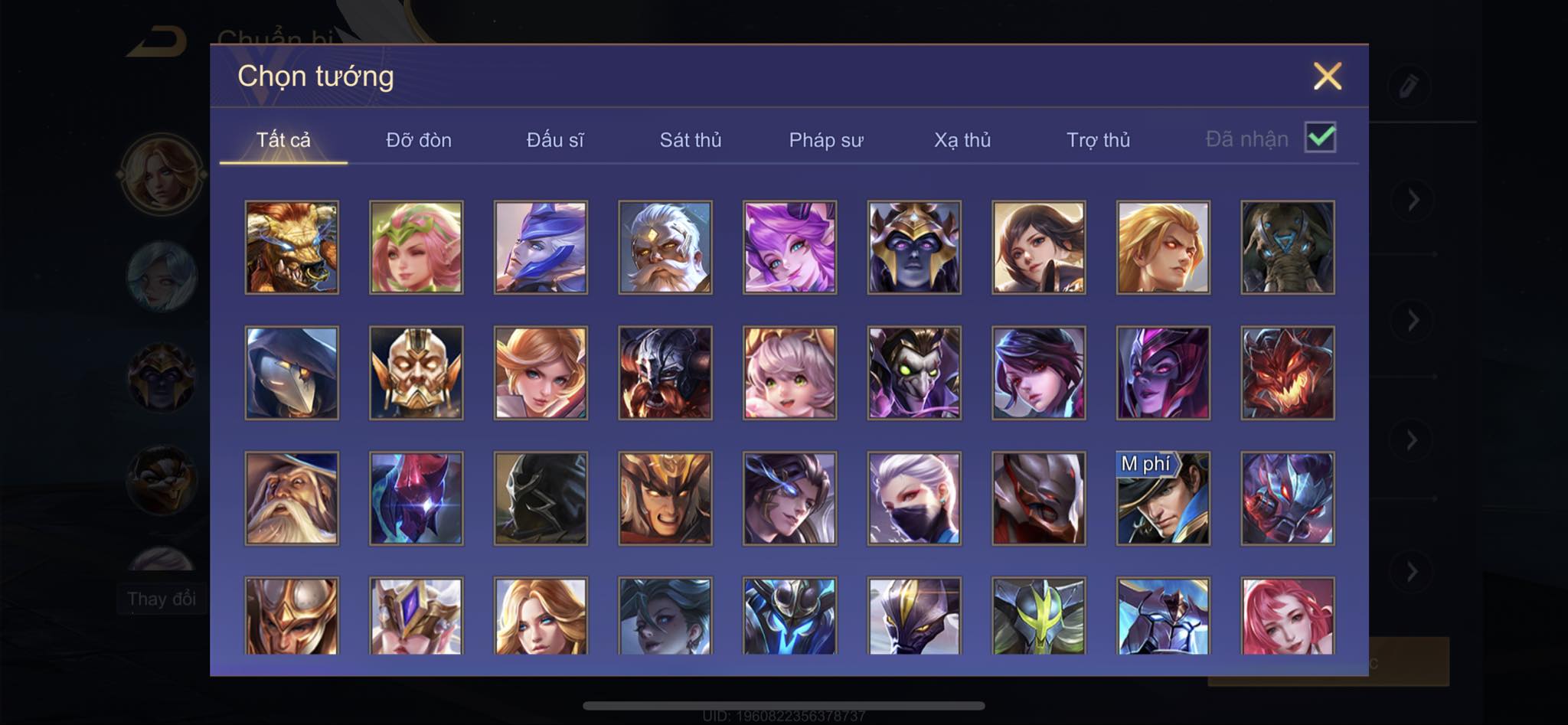Choose the elephant warrior hero portrait

[1288, 247]
